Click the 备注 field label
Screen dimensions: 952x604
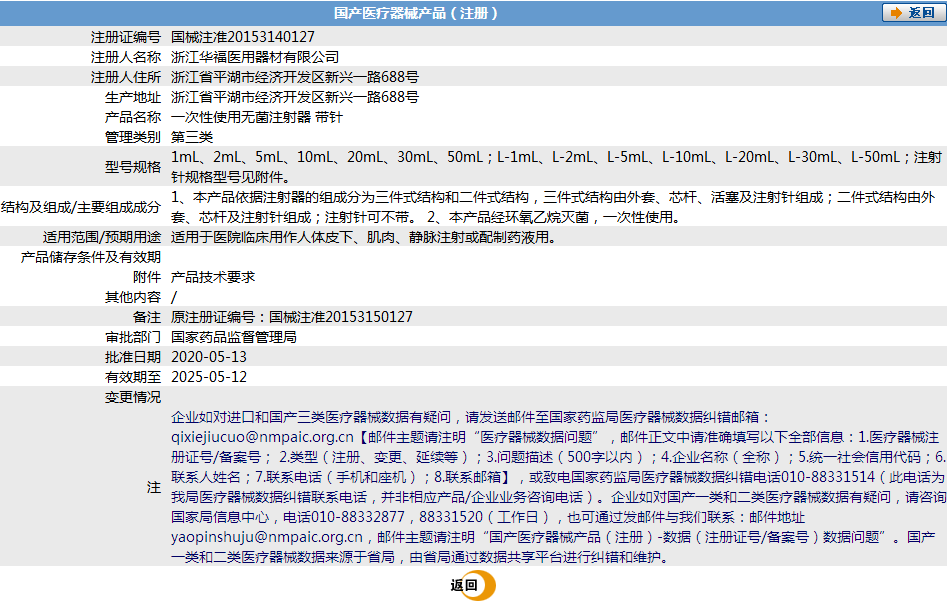click(x=147, y=317)
